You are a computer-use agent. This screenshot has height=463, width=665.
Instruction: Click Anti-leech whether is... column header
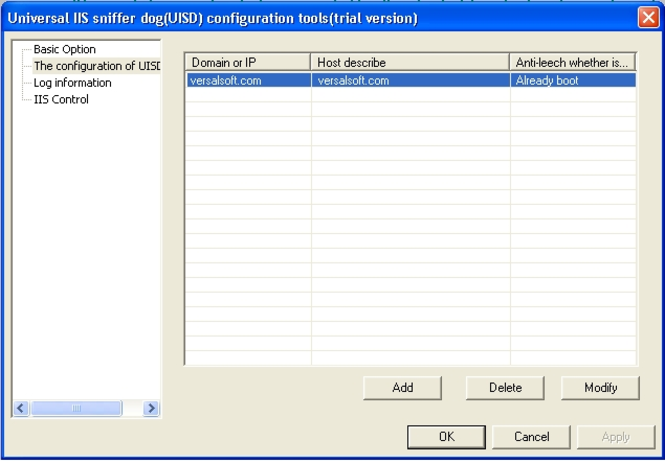point(572,62)
